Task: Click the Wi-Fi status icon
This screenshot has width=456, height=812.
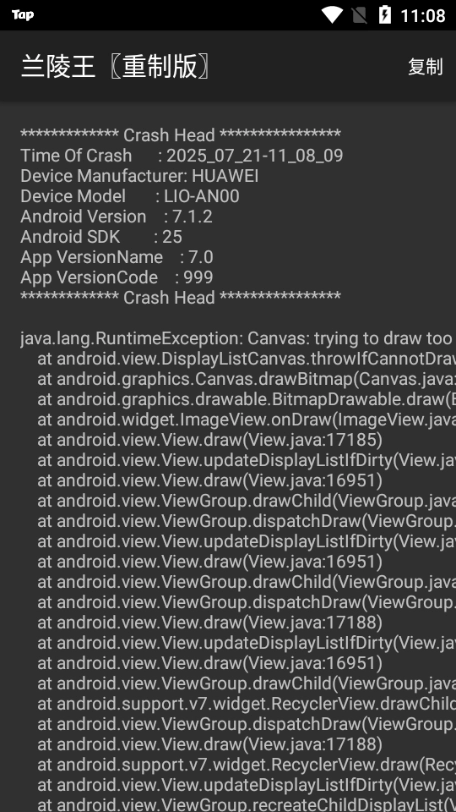Action: tap(332, 14)
